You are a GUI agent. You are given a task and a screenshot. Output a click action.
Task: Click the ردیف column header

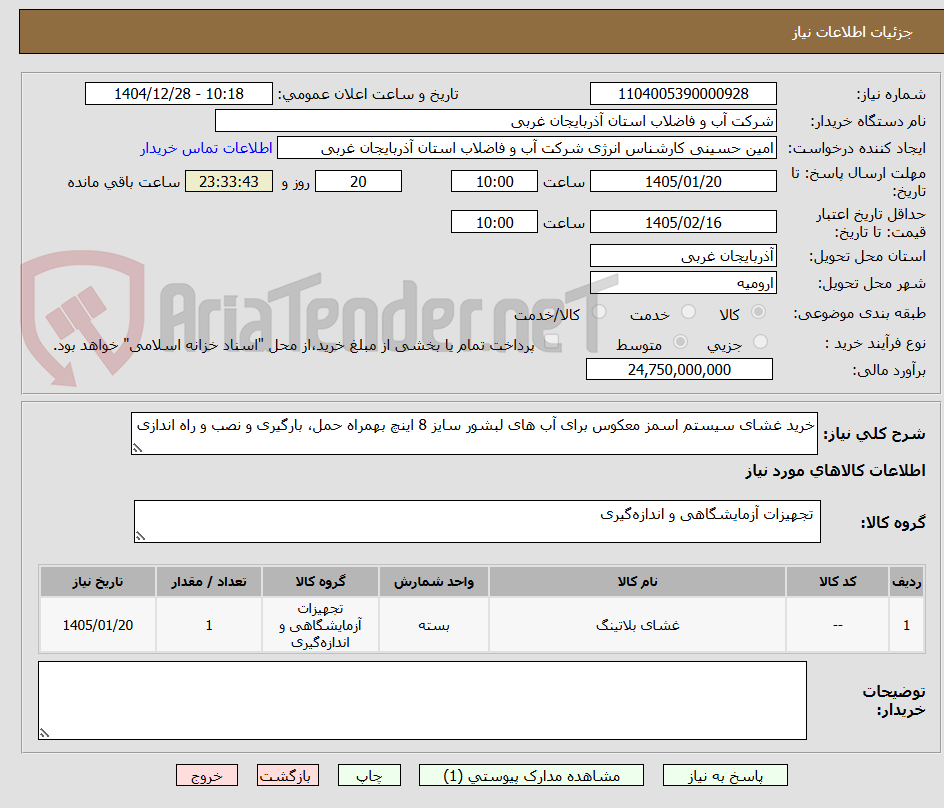(x=907, y=582)
